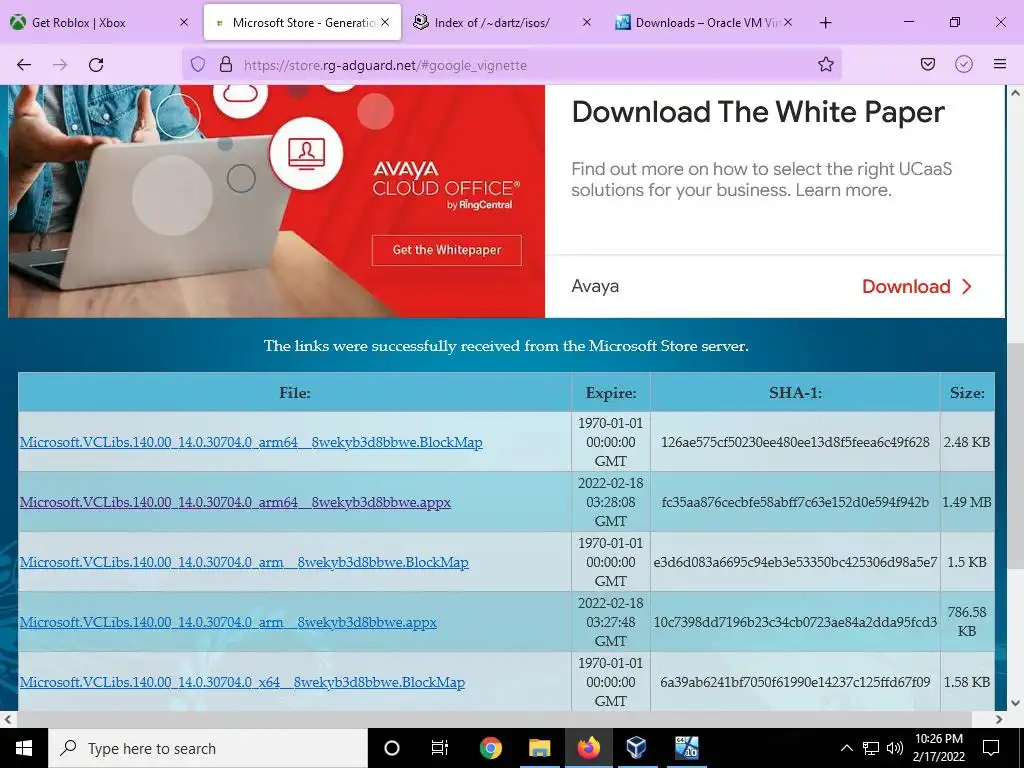
Task: Click the Size: column header
Action: [x=967, y=392]
